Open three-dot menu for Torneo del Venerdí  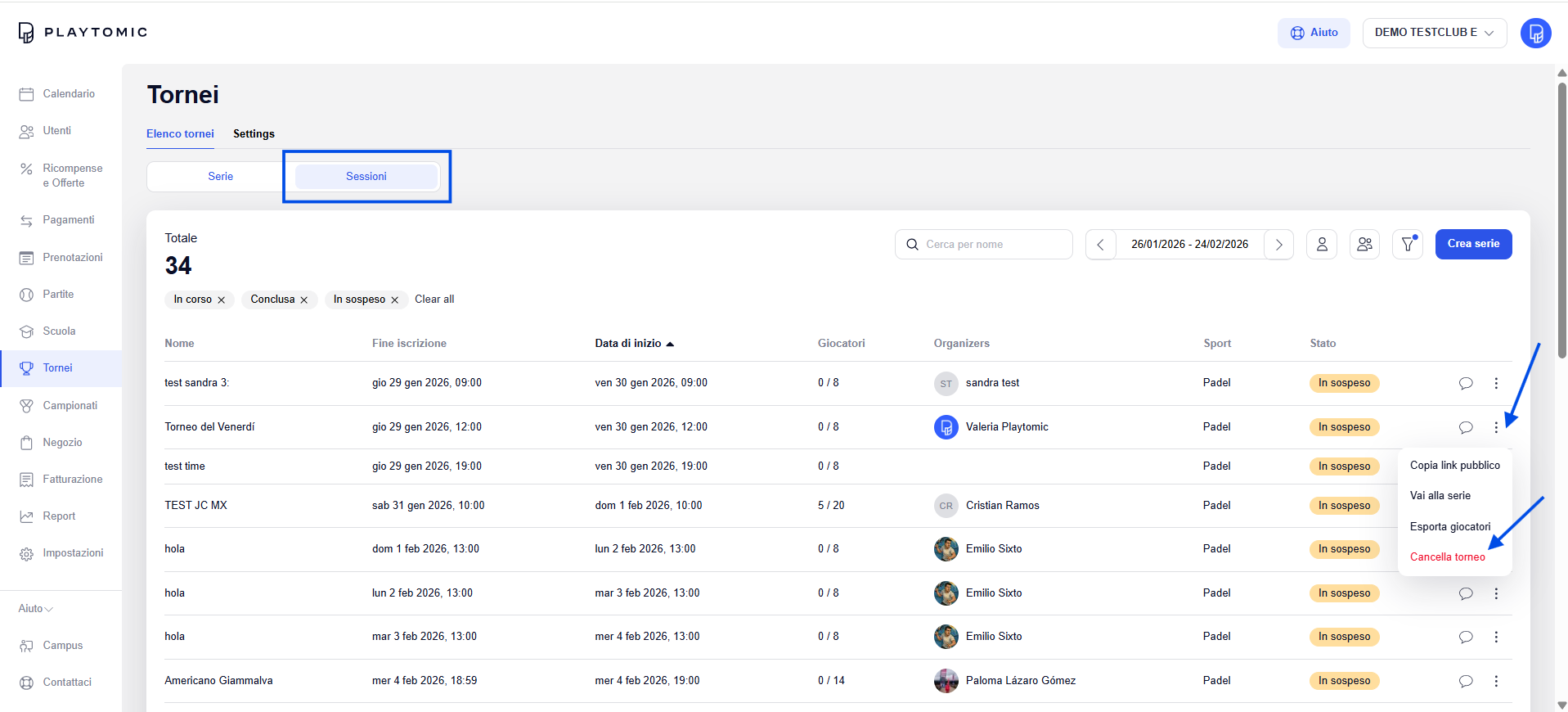tap(1495, 427)
